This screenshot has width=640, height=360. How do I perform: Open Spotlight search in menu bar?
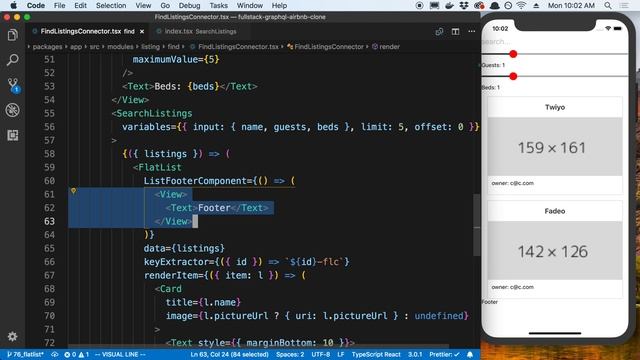pos(608,5)
